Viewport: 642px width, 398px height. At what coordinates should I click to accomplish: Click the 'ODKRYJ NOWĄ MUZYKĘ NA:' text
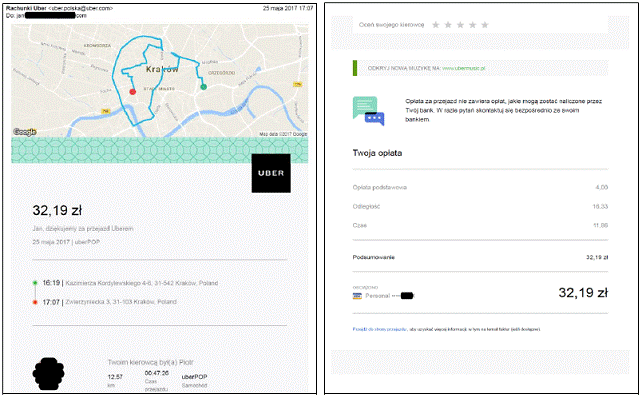tap(404, 68)
